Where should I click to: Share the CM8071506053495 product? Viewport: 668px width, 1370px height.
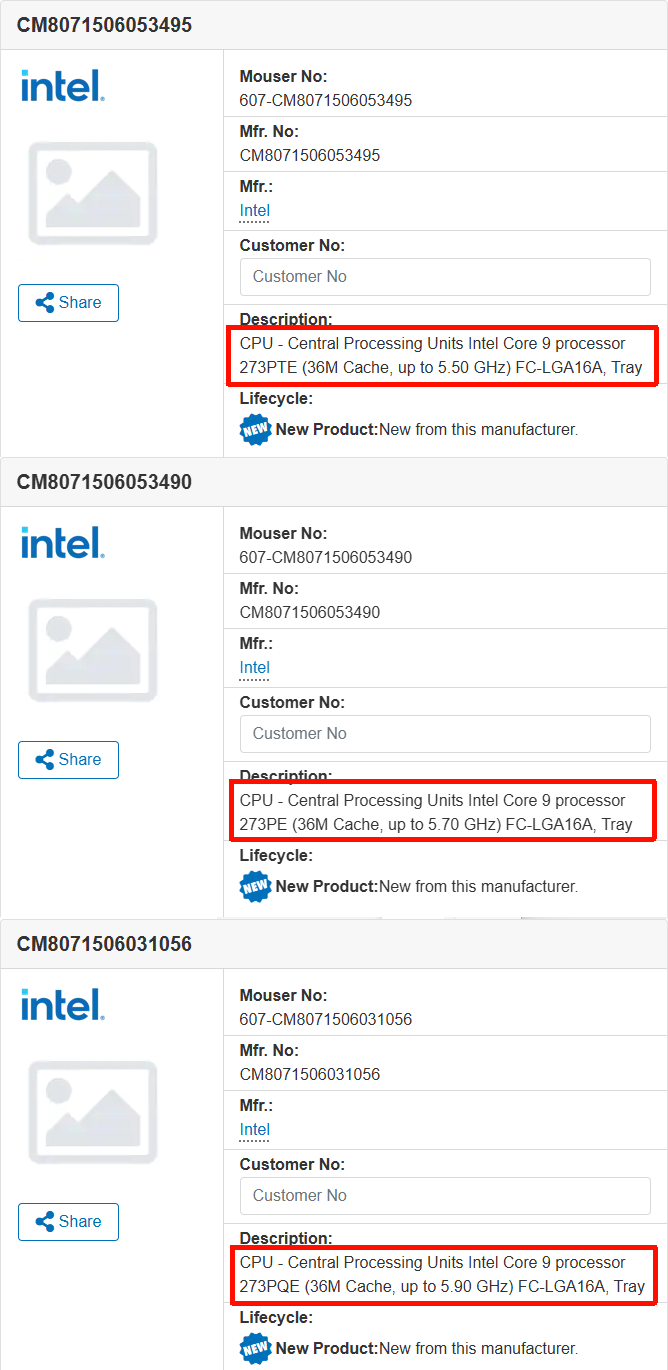click(x=68, y=303)
